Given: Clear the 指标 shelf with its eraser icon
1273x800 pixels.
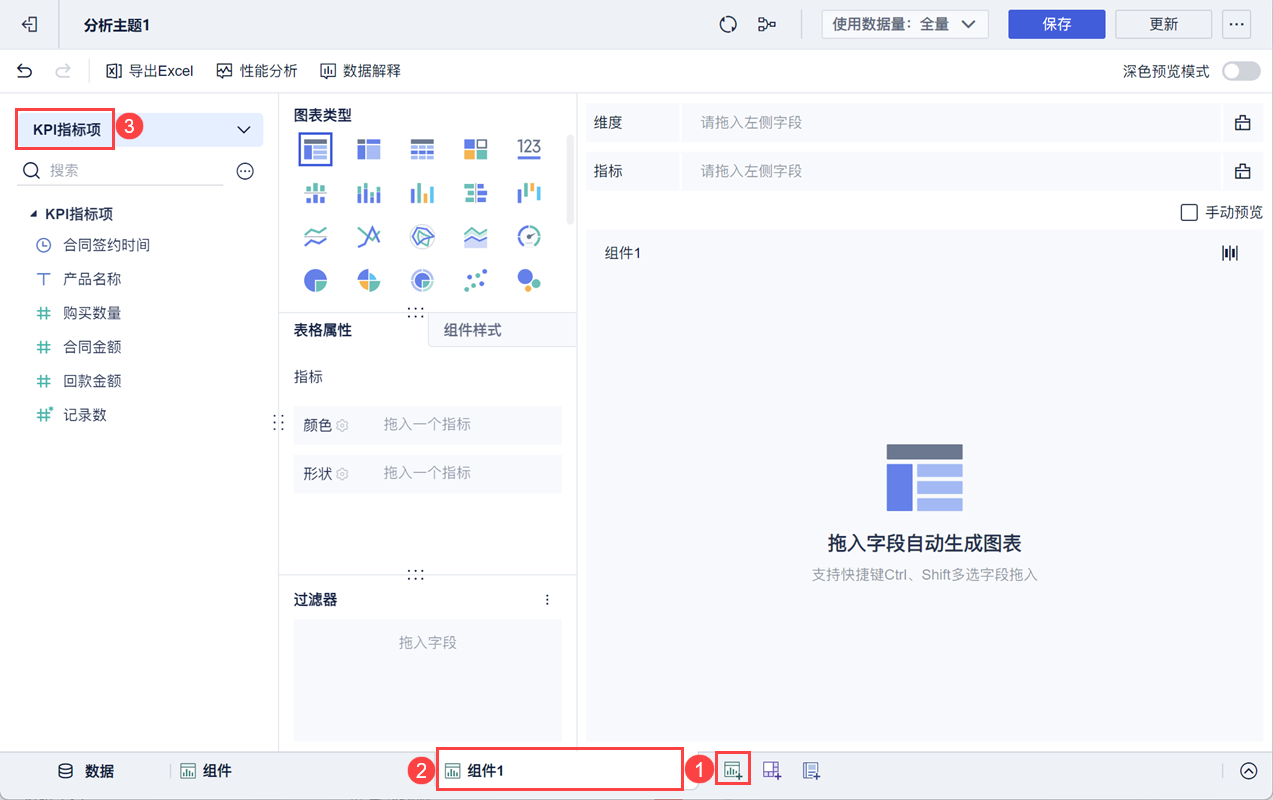Looking at the screenshot, I should click(x=1242, y=171).
